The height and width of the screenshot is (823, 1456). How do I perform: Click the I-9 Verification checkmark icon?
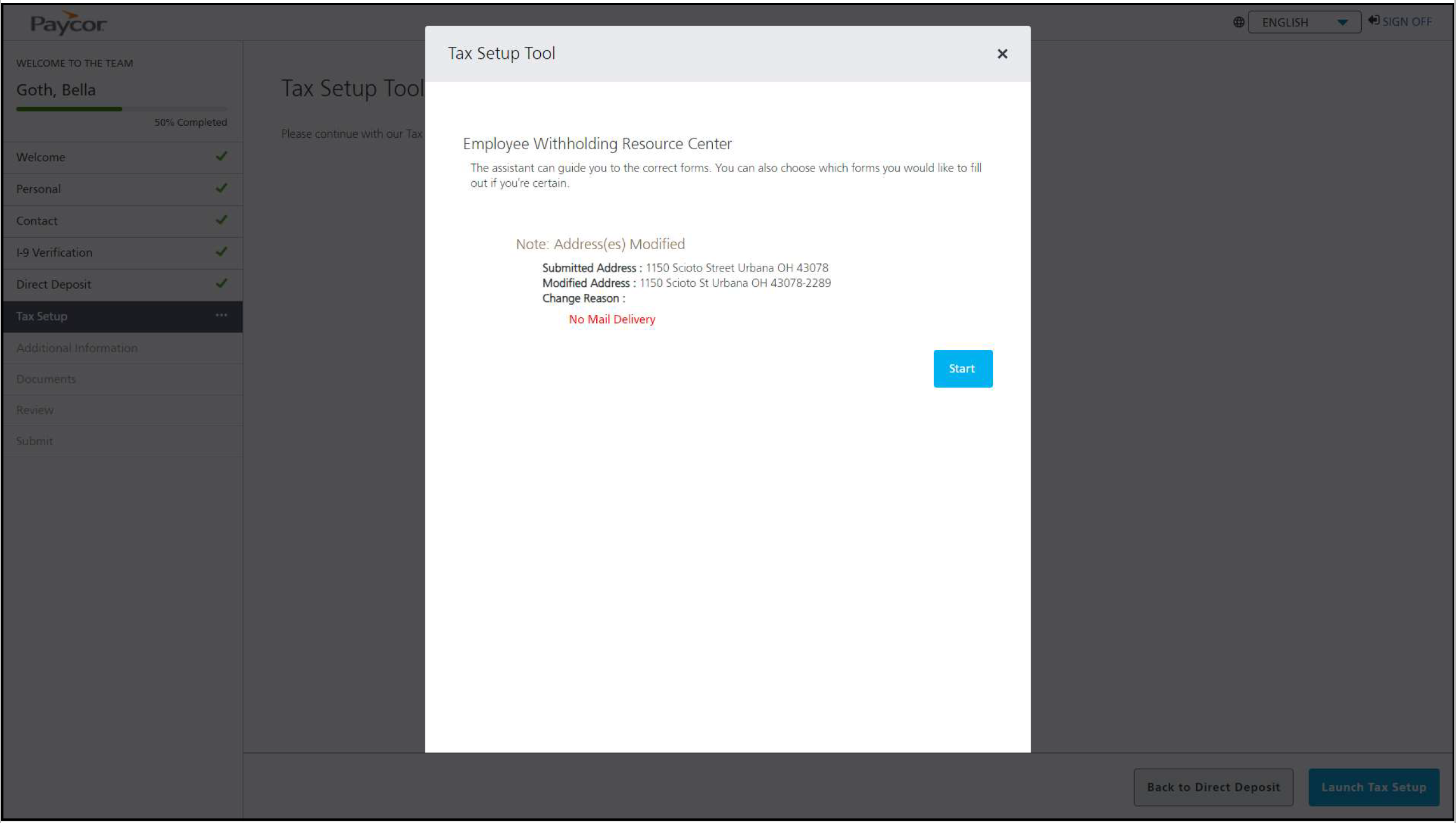(221, 251)
